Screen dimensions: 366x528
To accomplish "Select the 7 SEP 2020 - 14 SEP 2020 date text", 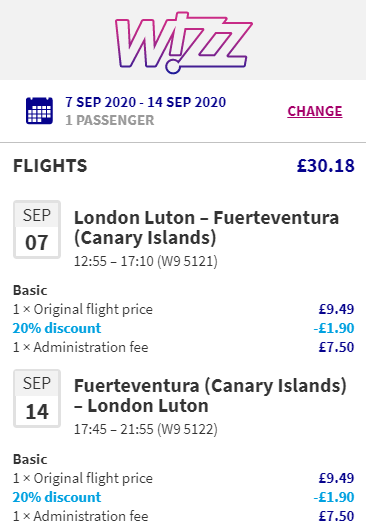I will pyautogui.click(x=145, y=102).
